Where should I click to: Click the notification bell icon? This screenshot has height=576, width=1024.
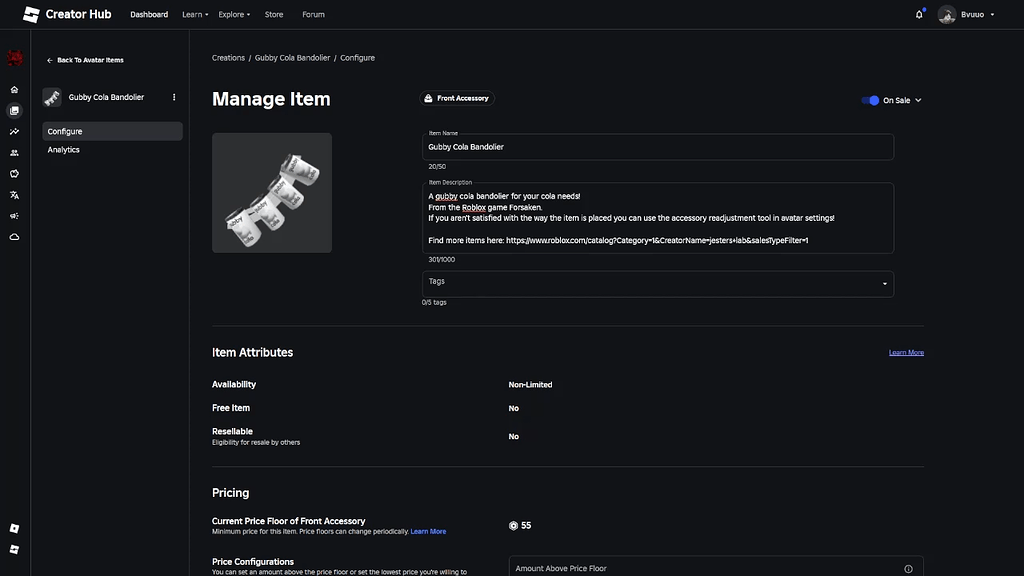tap(917, 14)
